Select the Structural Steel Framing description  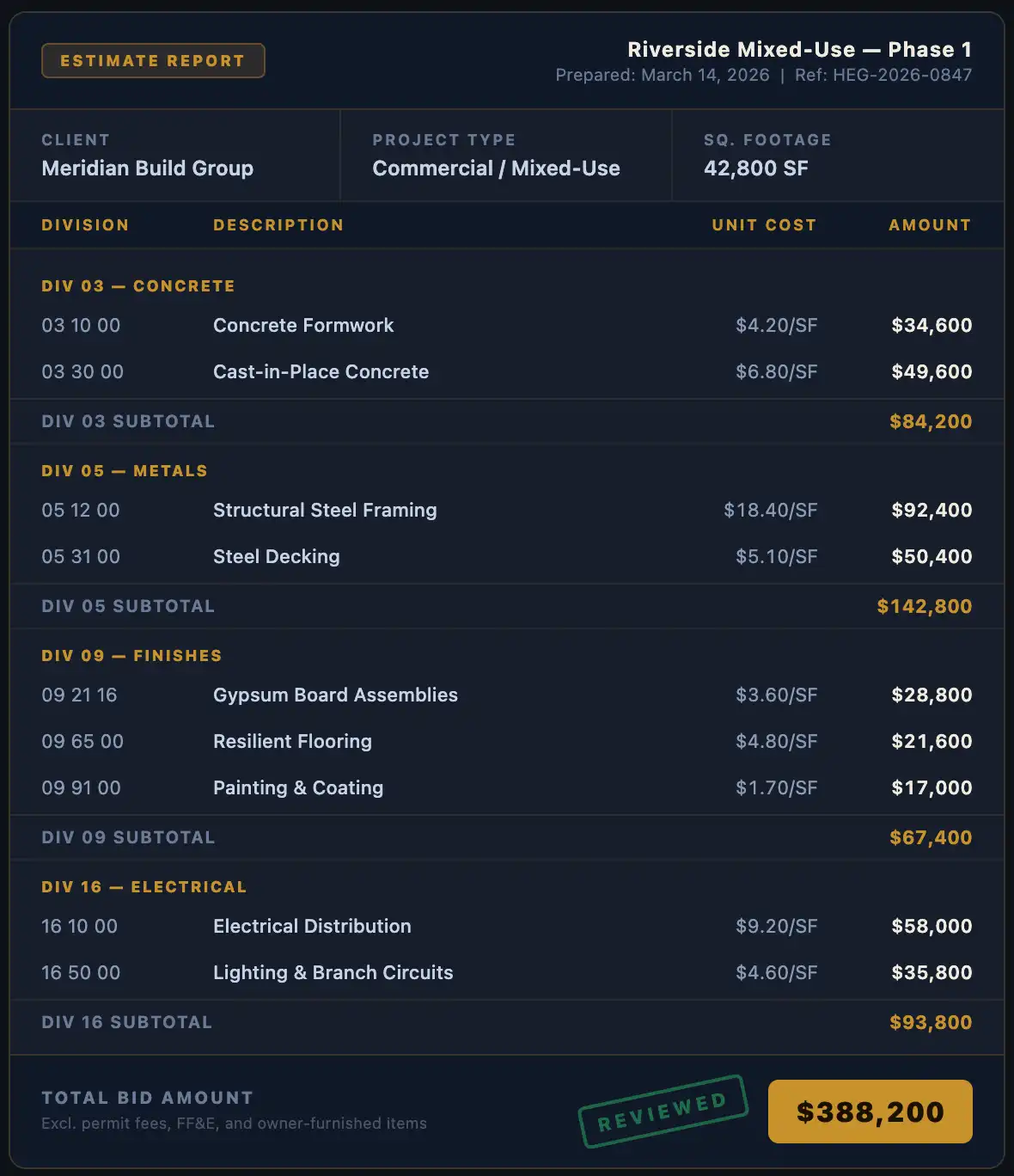325,511
